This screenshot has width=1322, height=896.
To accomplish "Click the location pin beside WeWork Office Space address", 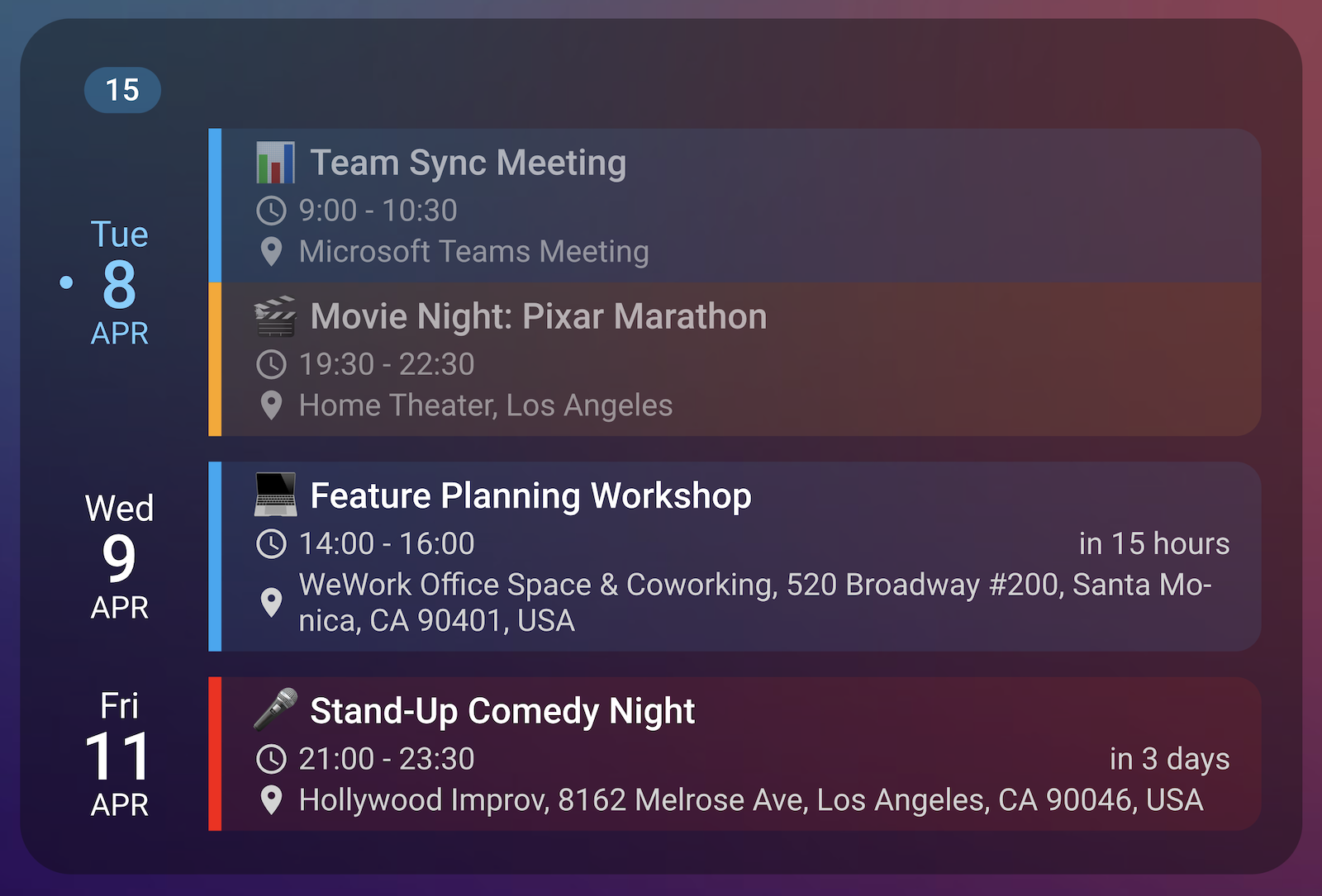I will pos(271,603).
